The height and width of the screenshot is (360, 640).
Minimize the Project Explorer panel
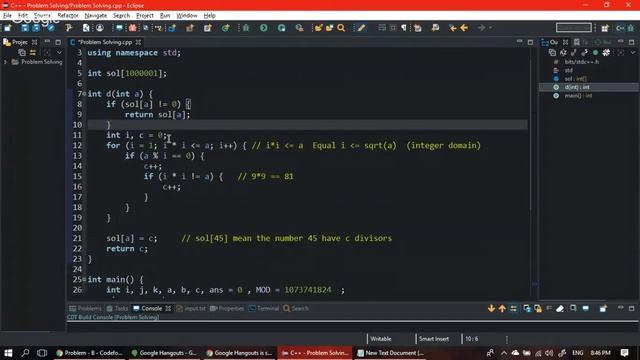pyautogui.click(x=47, y=42)
